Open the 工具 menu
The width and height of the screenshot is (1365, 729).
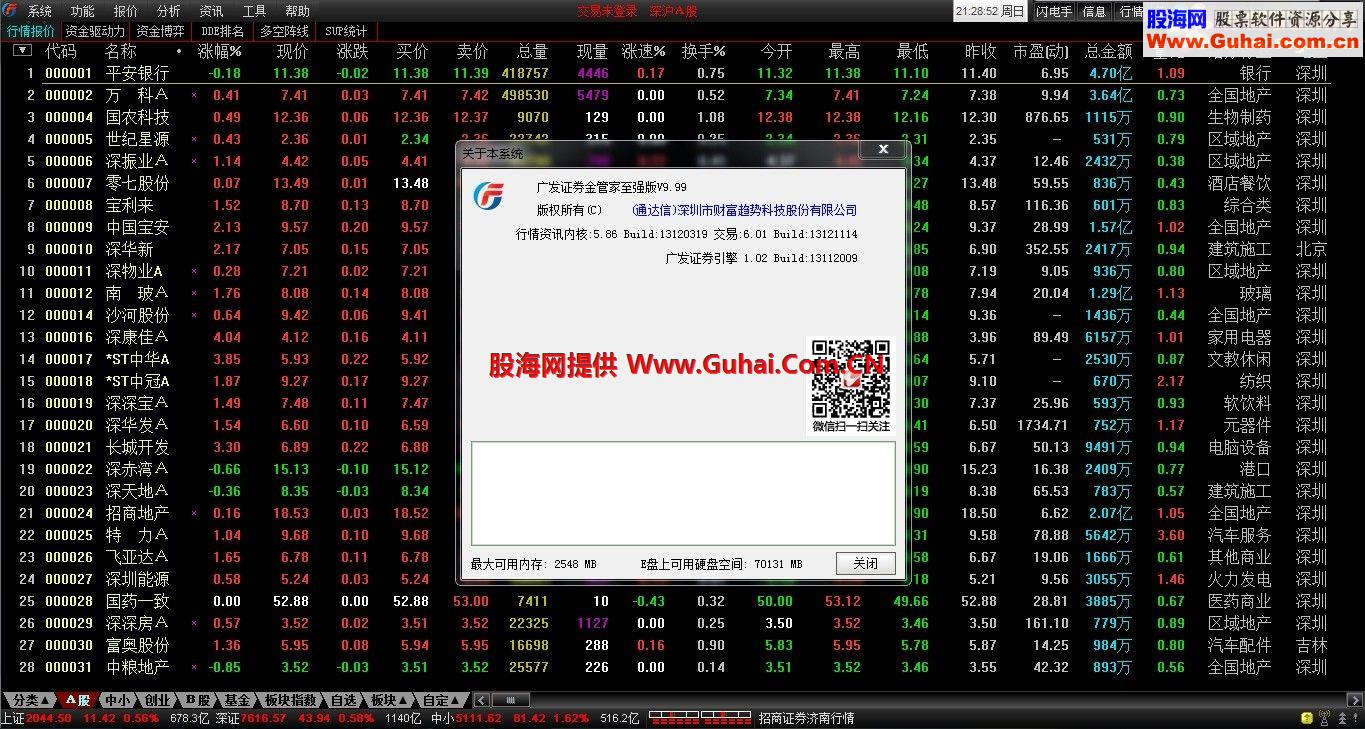[255, 11]
